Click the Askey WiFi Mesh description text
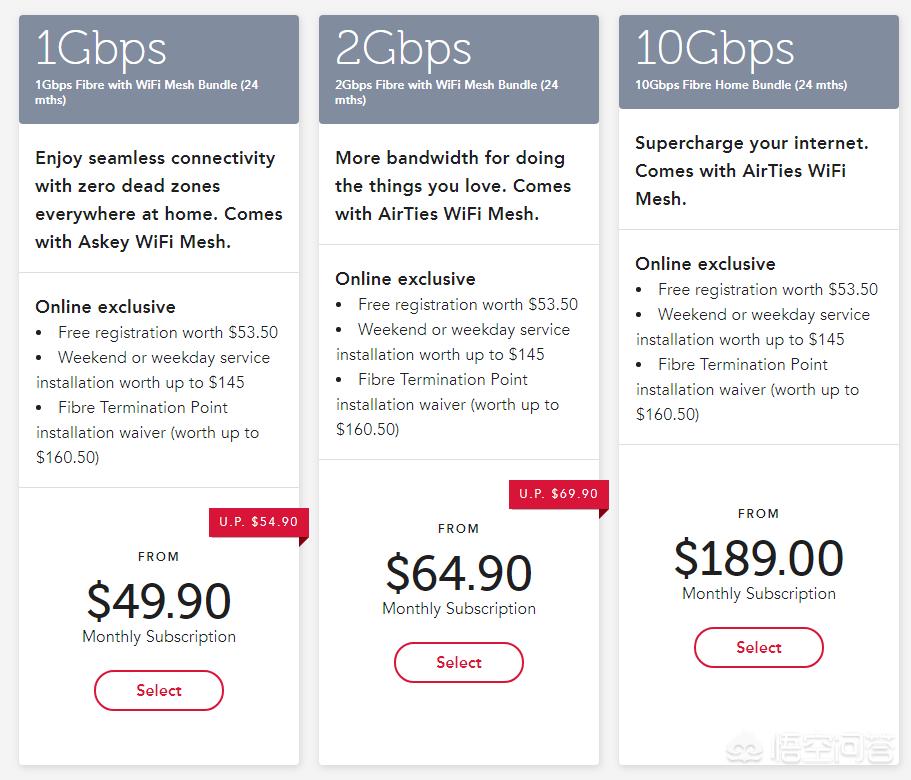Image resolution: width=911 pixels, height=780 pixels. click(x=159, y=200)
